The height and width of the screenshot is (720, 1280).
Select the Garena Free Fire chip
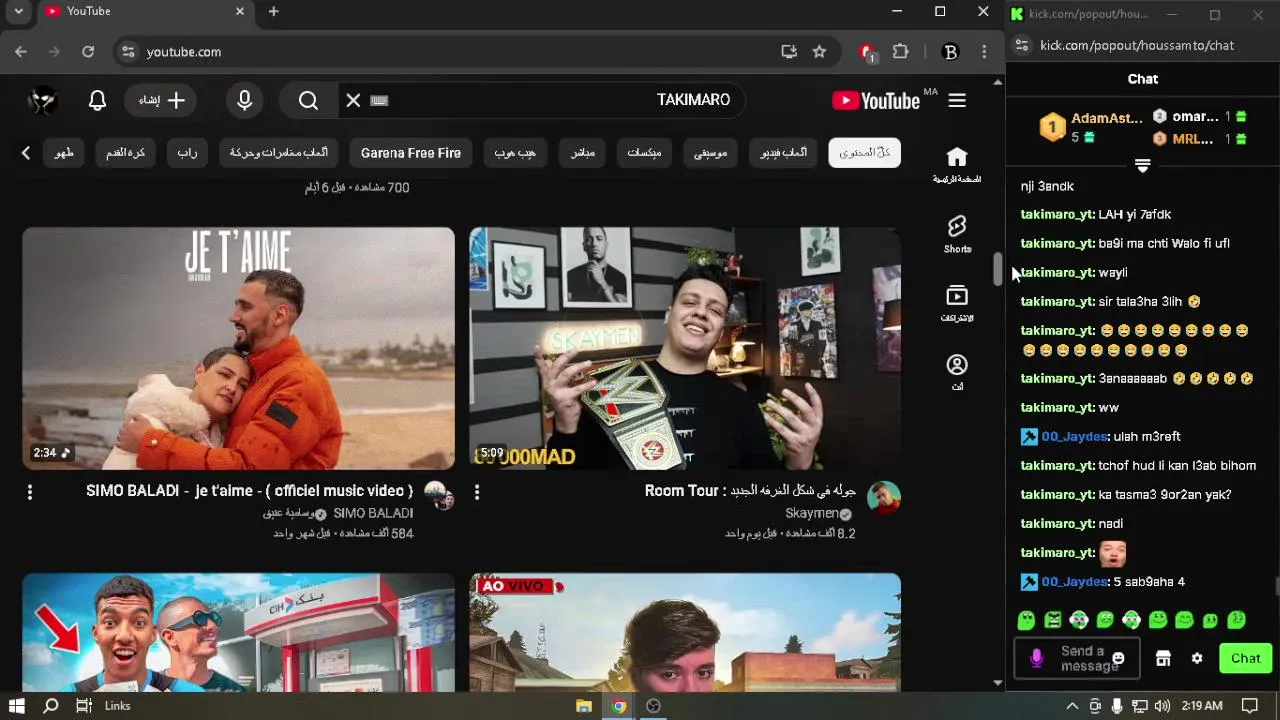tap(411, 153)
